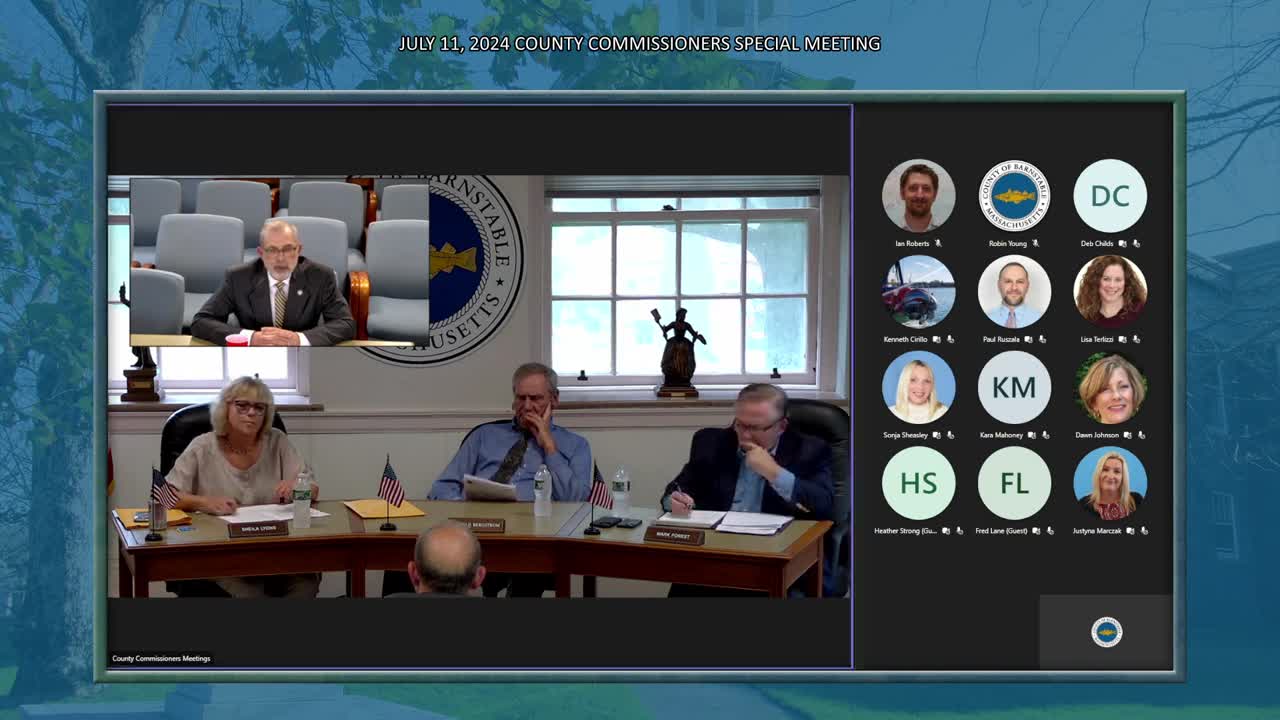Click the camera-off icon beside Dawn Johnson
The width and height of the screenshot is (1280, 720).
click(x=1128, y=435)
